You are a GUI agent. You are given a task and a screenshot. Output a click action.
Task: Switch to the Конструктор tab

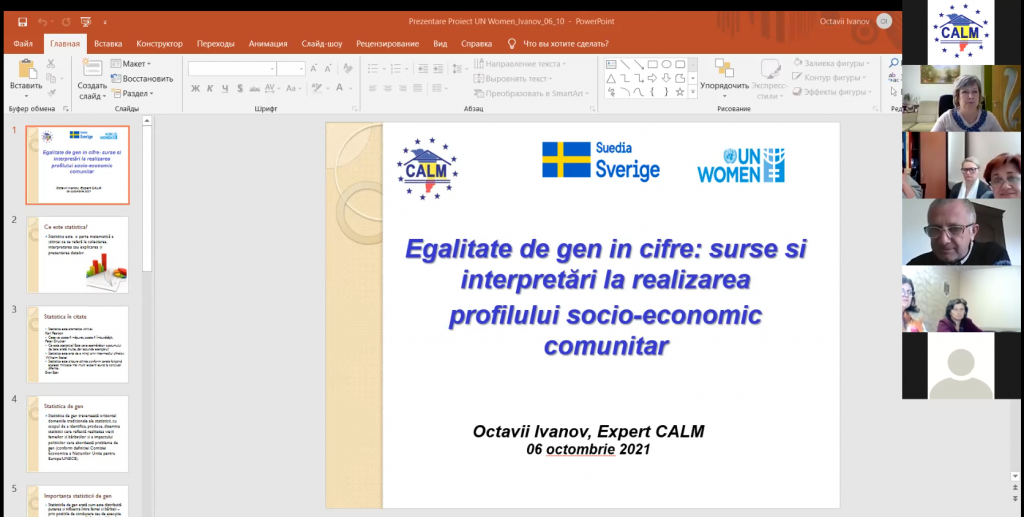pyautogui.click(x=159, y=44)
